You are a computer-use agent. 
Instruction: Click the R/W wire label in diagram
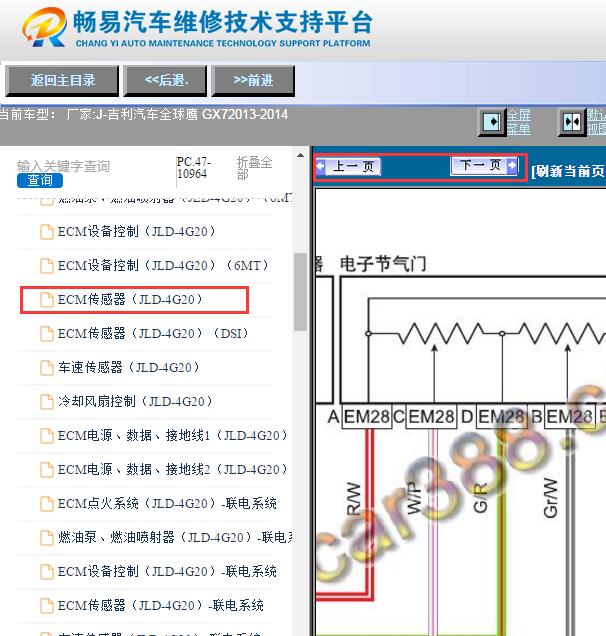click(x=354, y=499)
